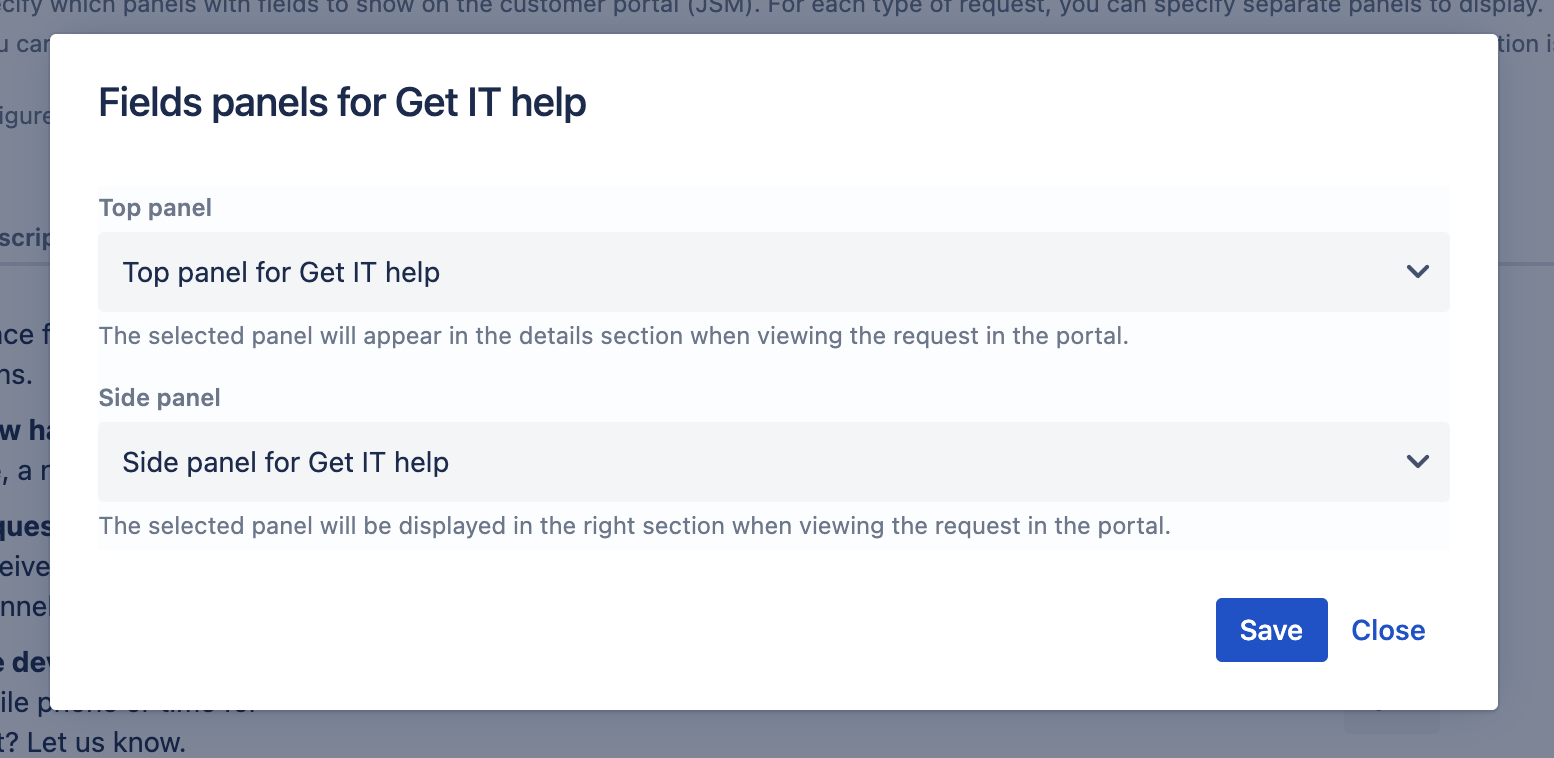This screenshot has width=1554, height=758.
Task: Expand the Side panel dropdown chevron
Action: 1417,462
